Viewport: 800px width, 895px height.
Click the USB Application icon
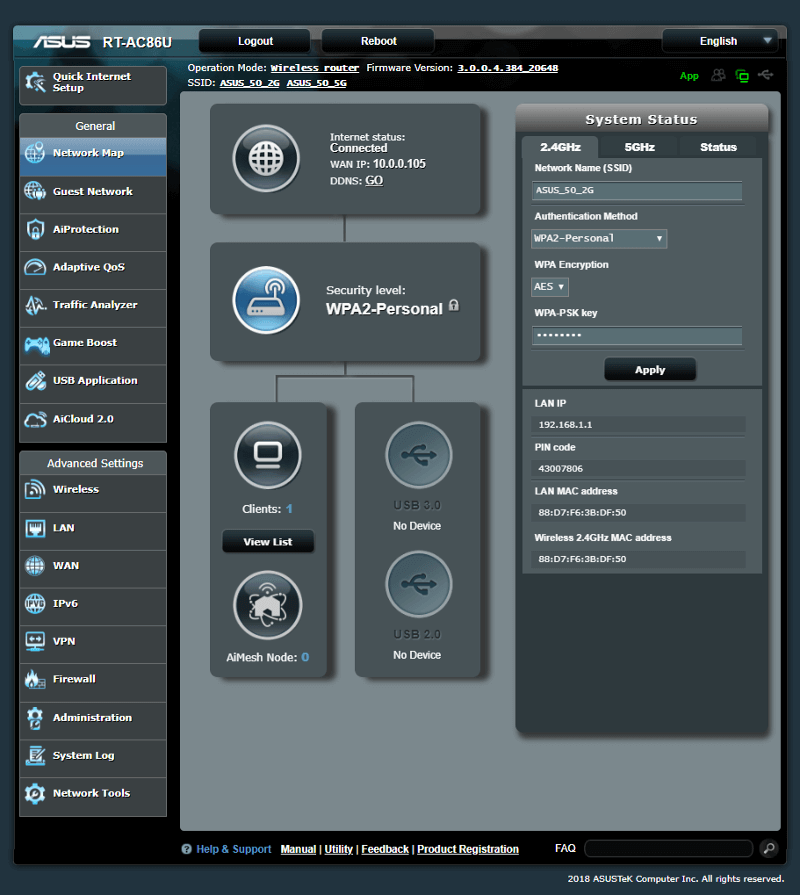[35, 381]
